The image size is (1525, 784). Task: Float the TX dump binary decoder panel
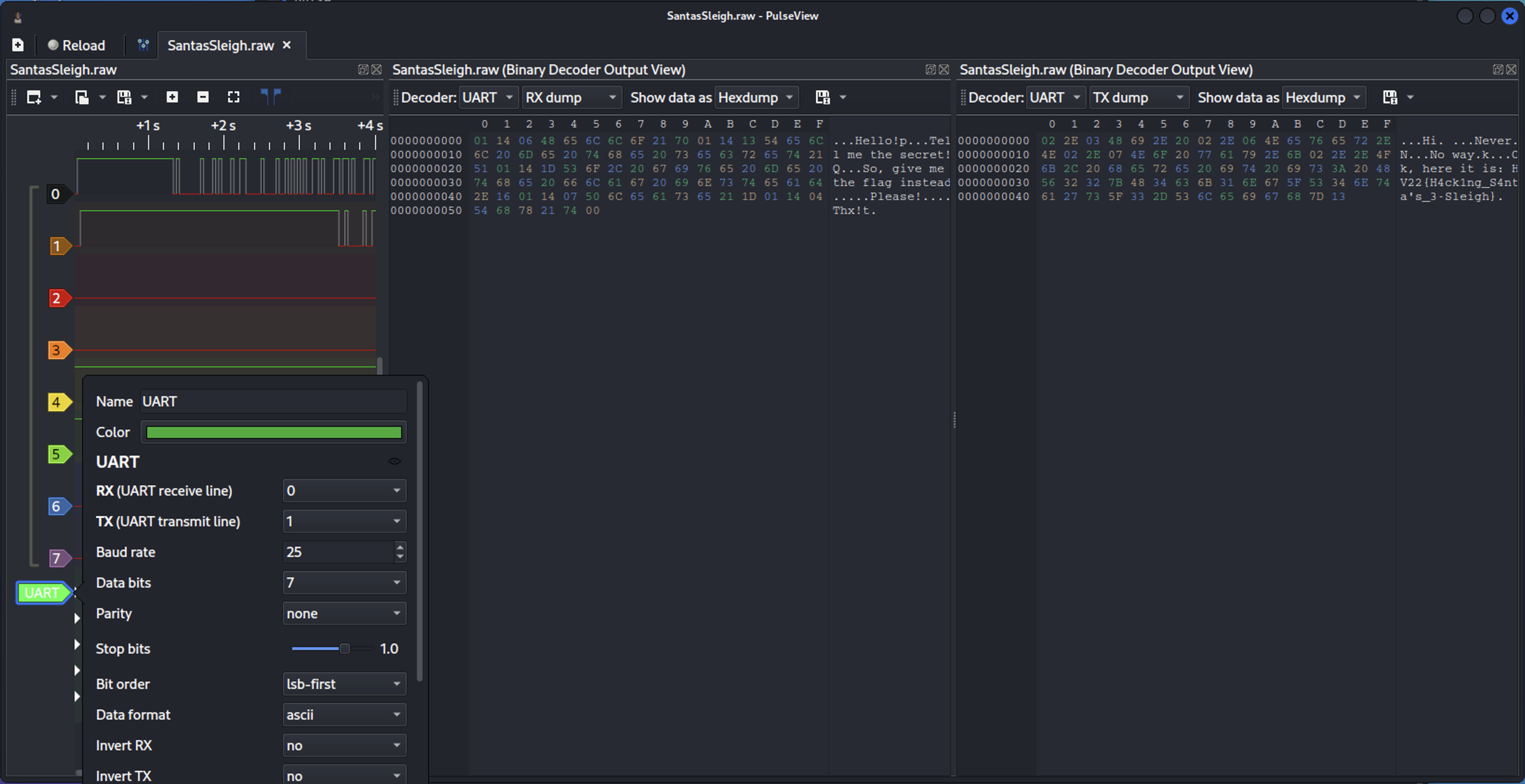coord(1498,70)
